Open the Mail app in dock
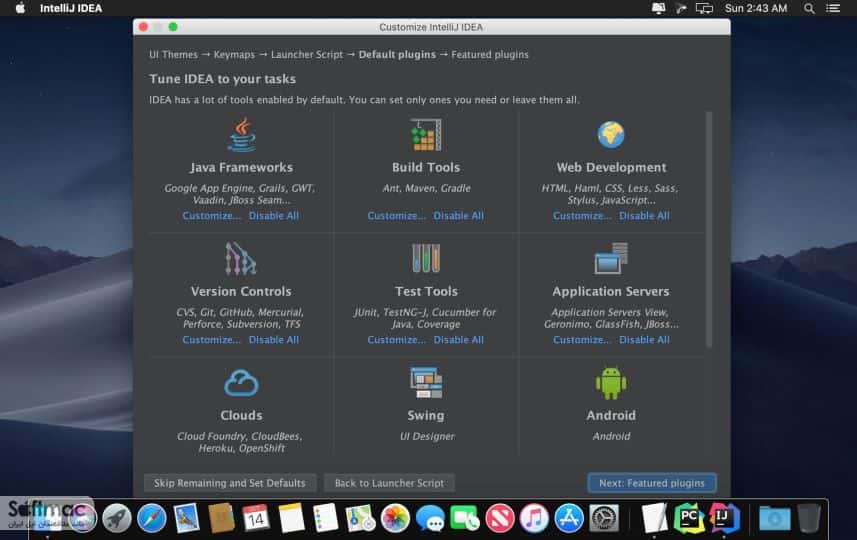 coord(186,518)
